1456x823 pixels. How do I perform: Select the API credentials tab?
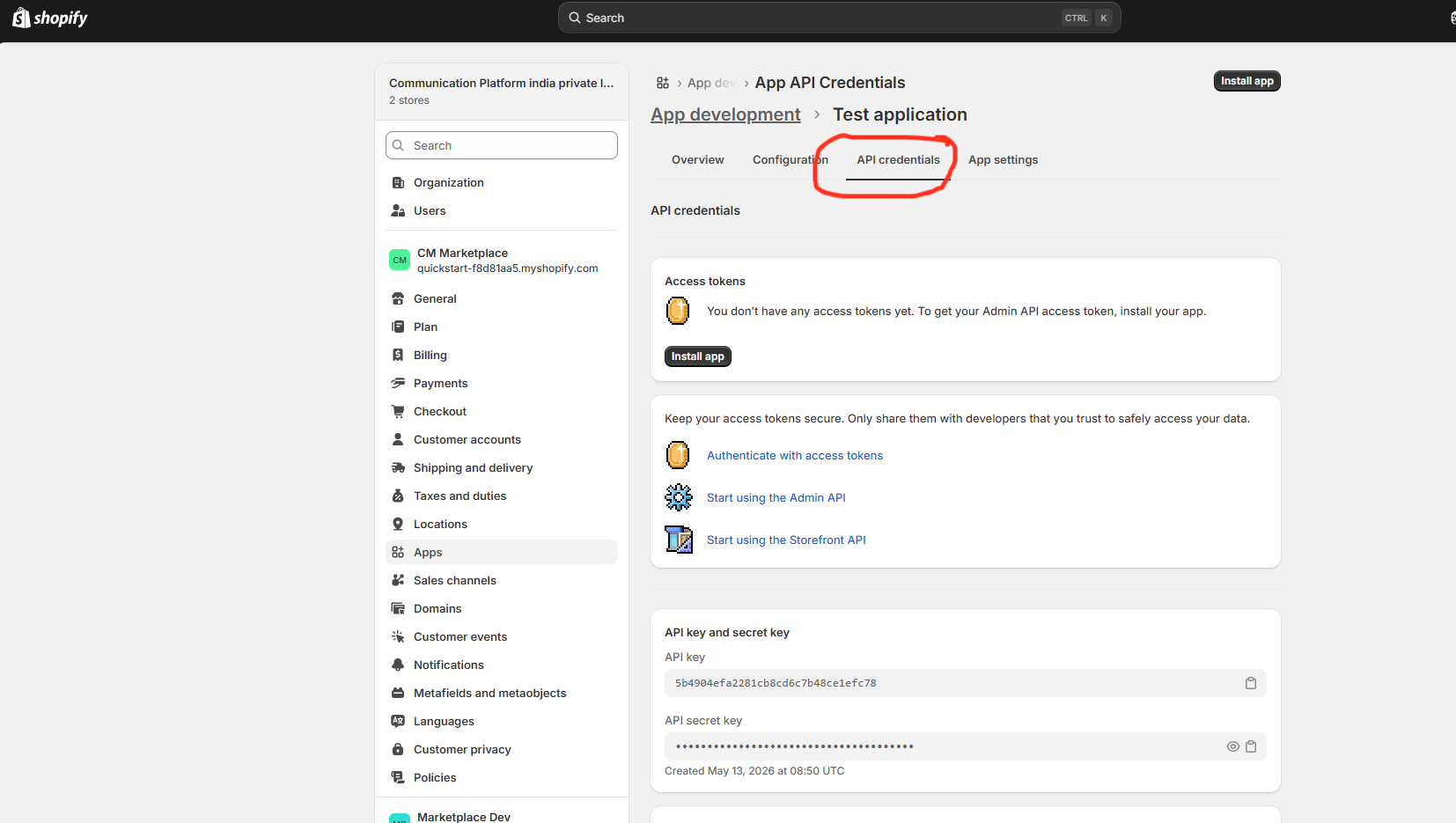(x=898, y=159)
